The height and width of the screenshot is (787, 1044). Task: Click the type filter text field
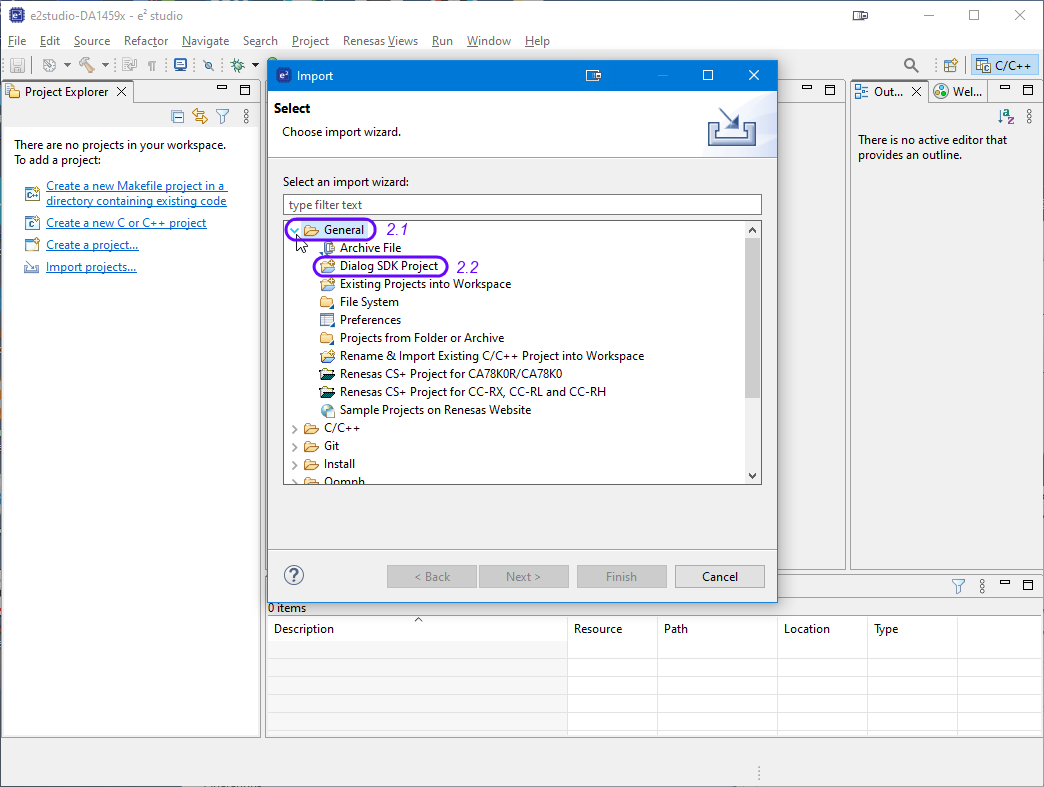(522, 205)
